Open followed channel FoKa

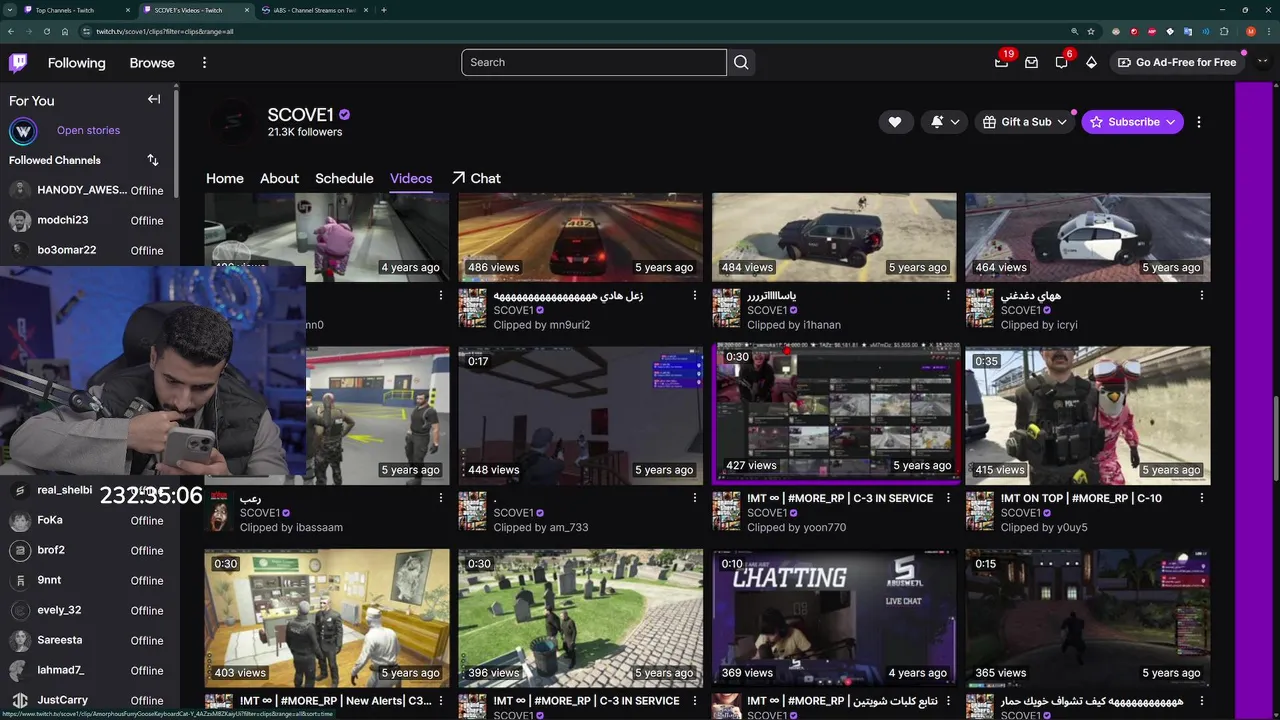coord(88,520)
